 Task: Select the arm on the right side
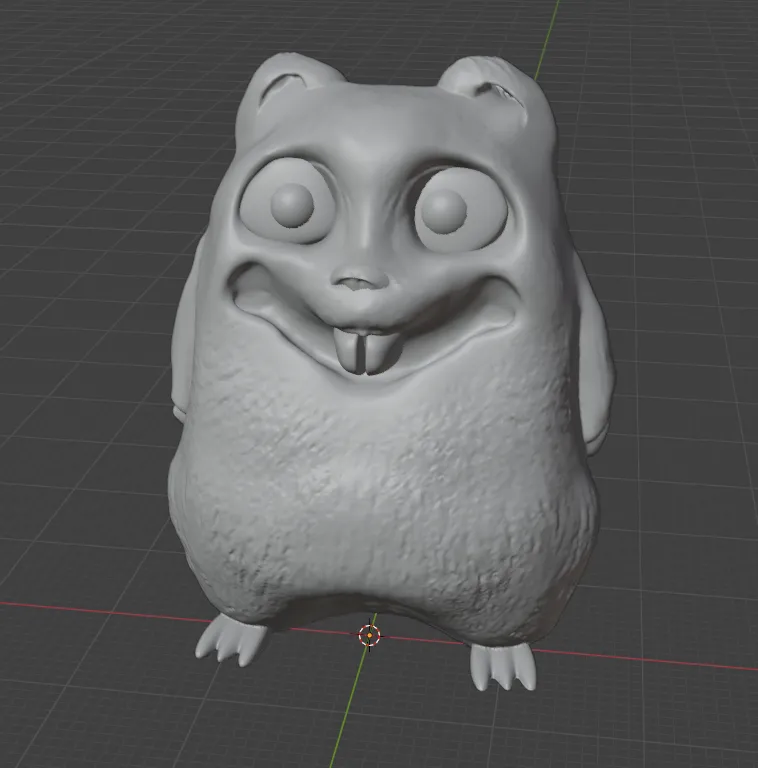(x=597, y=370)
